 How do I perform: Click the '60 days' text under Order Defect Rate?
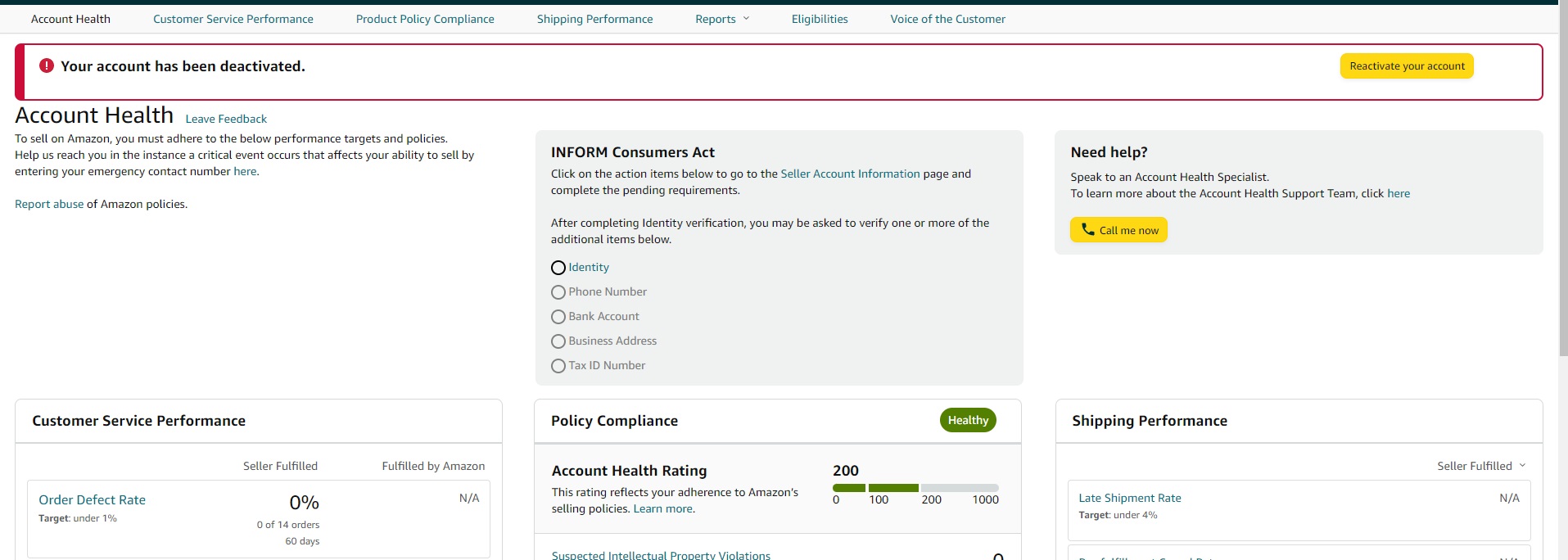click(302, 541)
